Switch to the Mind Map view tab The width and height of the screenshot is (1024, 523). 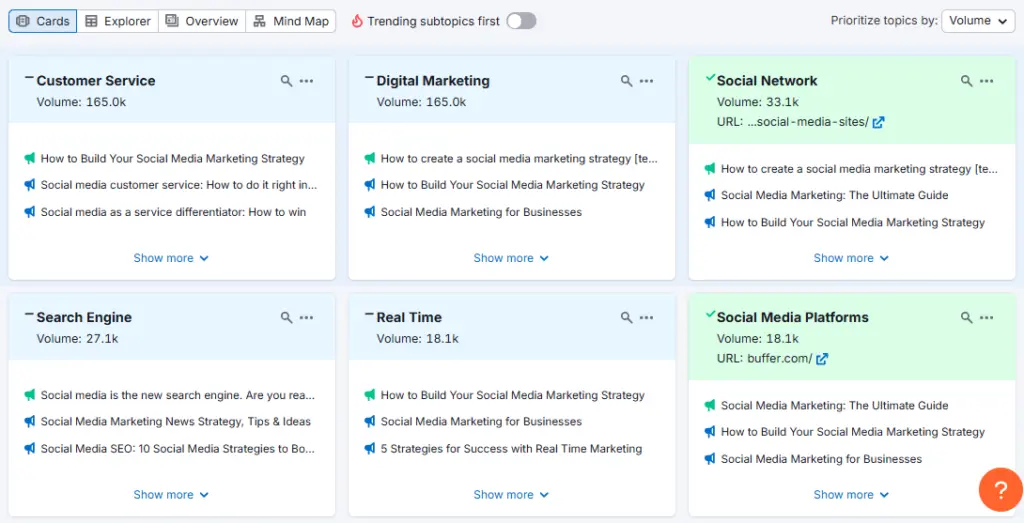pyautogui.click(x=291, y=21)
